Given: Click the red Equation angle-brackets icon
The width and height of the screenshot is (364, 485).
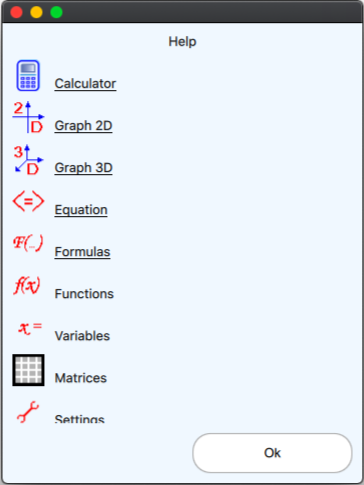Looking at the screenshot, I should (x=28, y=201).
